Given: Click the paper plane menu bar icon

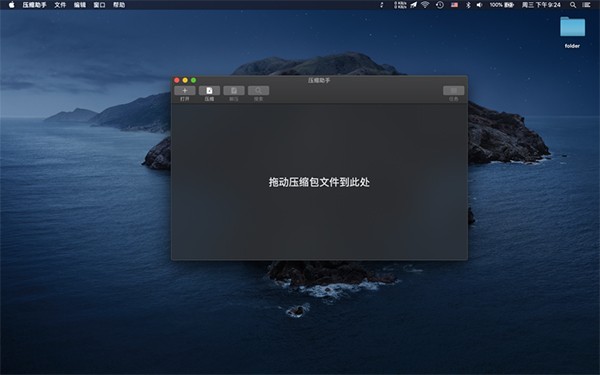Looking at the screenshot, I should coord(414,5).
